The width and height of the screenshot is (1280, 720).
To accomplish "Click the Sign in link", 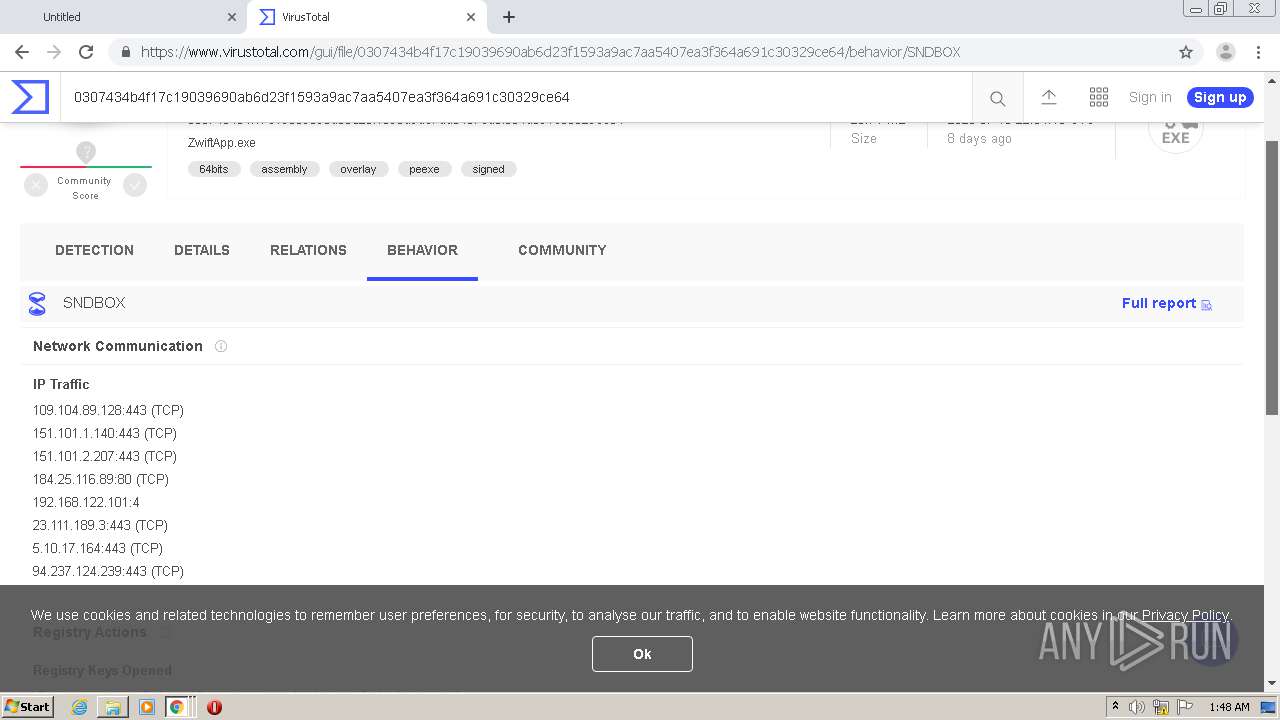I will 1150,97.
